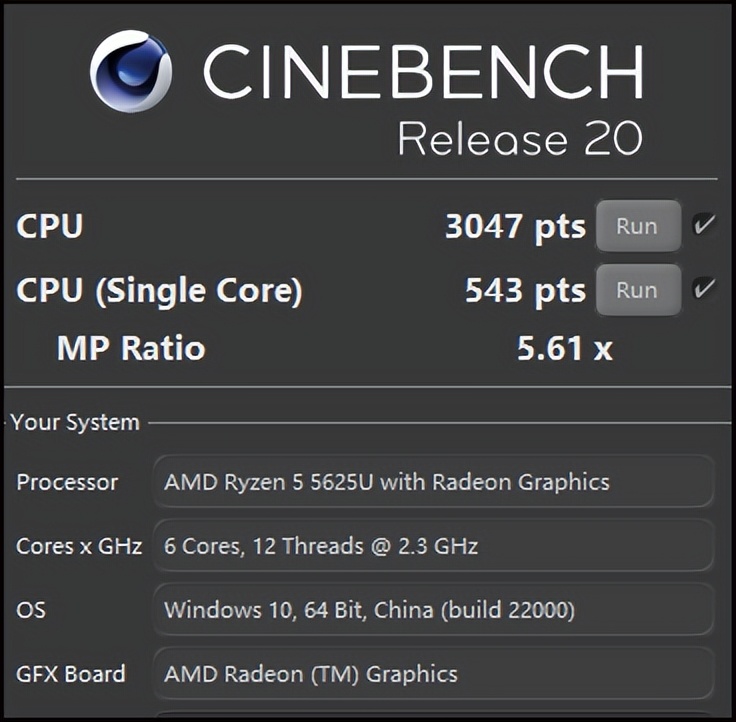This screenshot has height=722, width=736.
Task: Click the GFX Board label
Action: pyautogui.click(x=71, y=673)
